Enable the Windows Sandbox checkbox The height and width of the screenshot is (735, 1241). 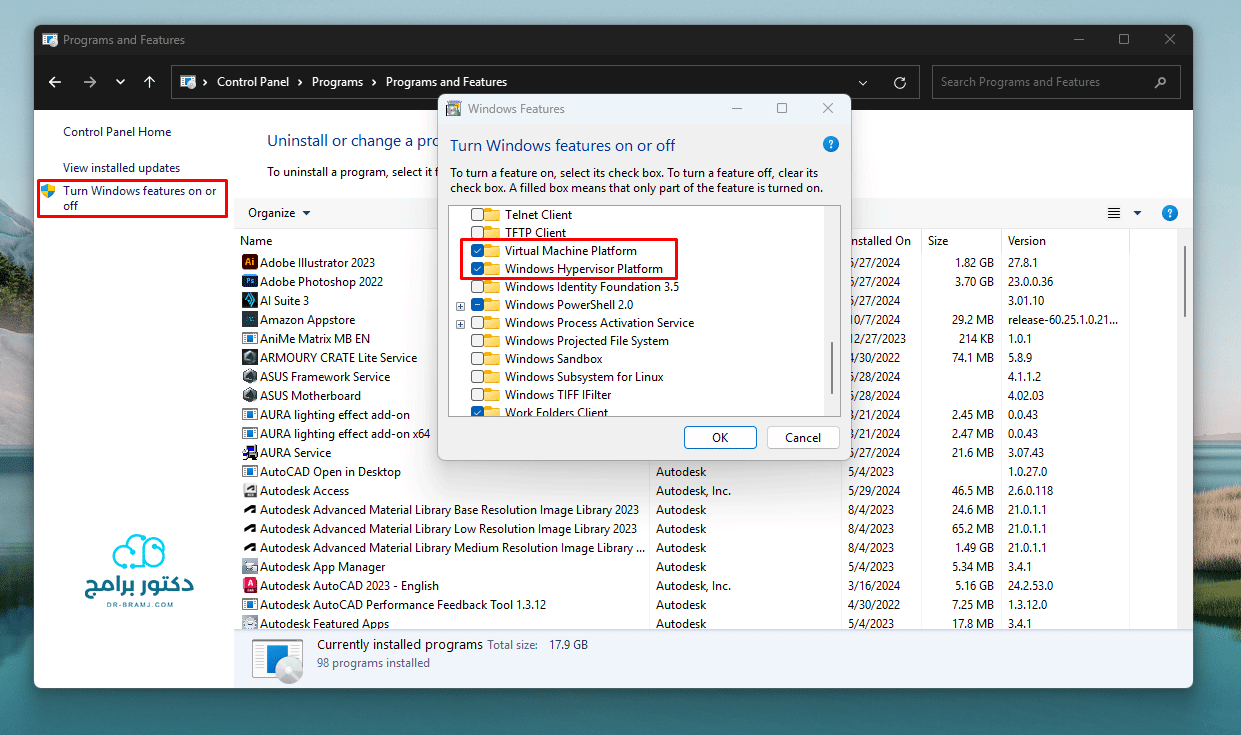[477, 358]
